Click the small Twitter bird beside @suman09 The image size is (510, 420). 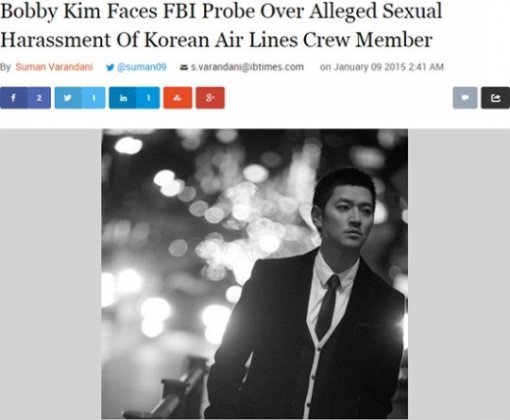[x=110, y=68]
